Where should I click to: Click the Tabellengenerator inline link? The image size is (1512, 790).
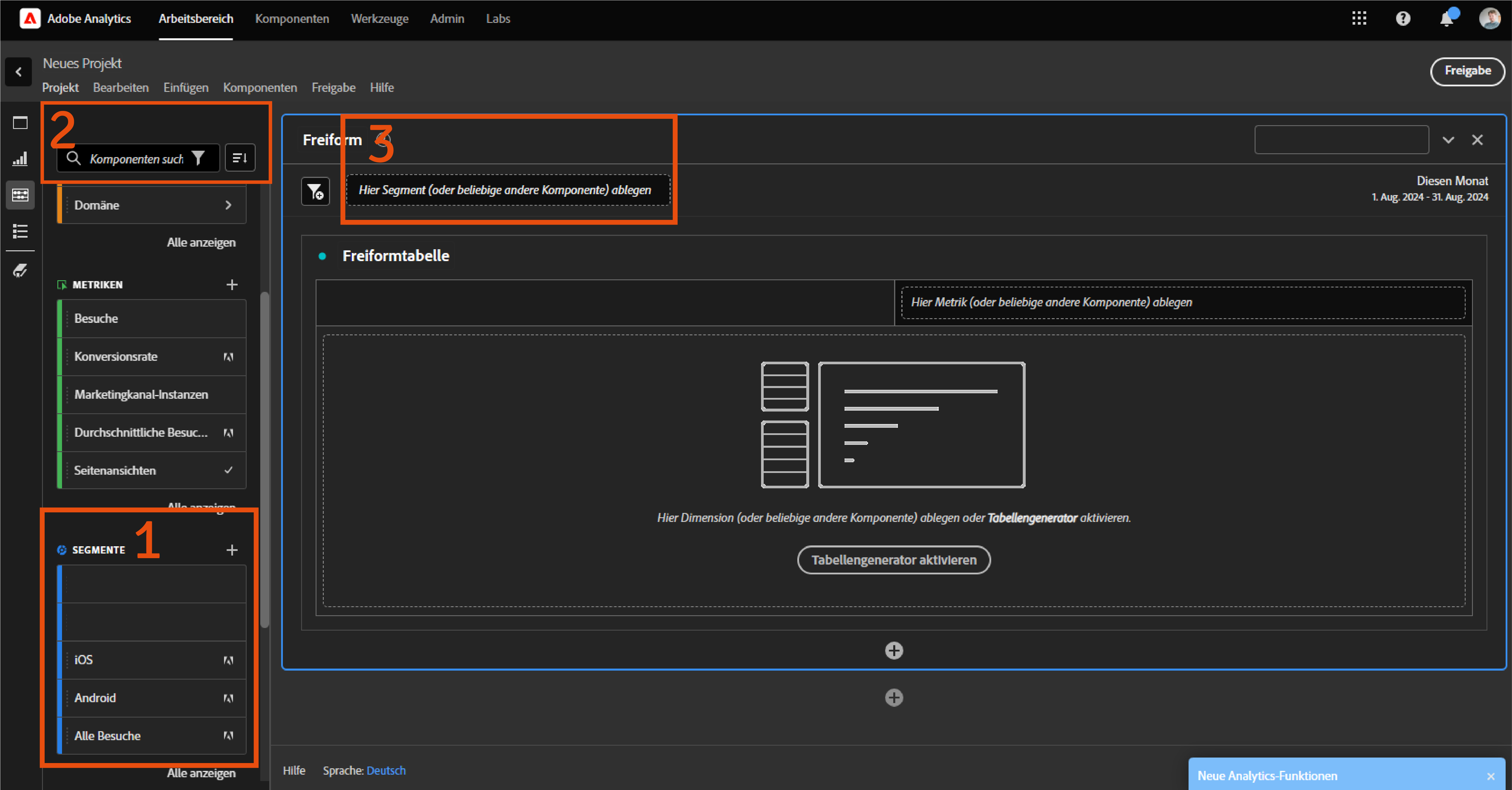click(1032, 518)
